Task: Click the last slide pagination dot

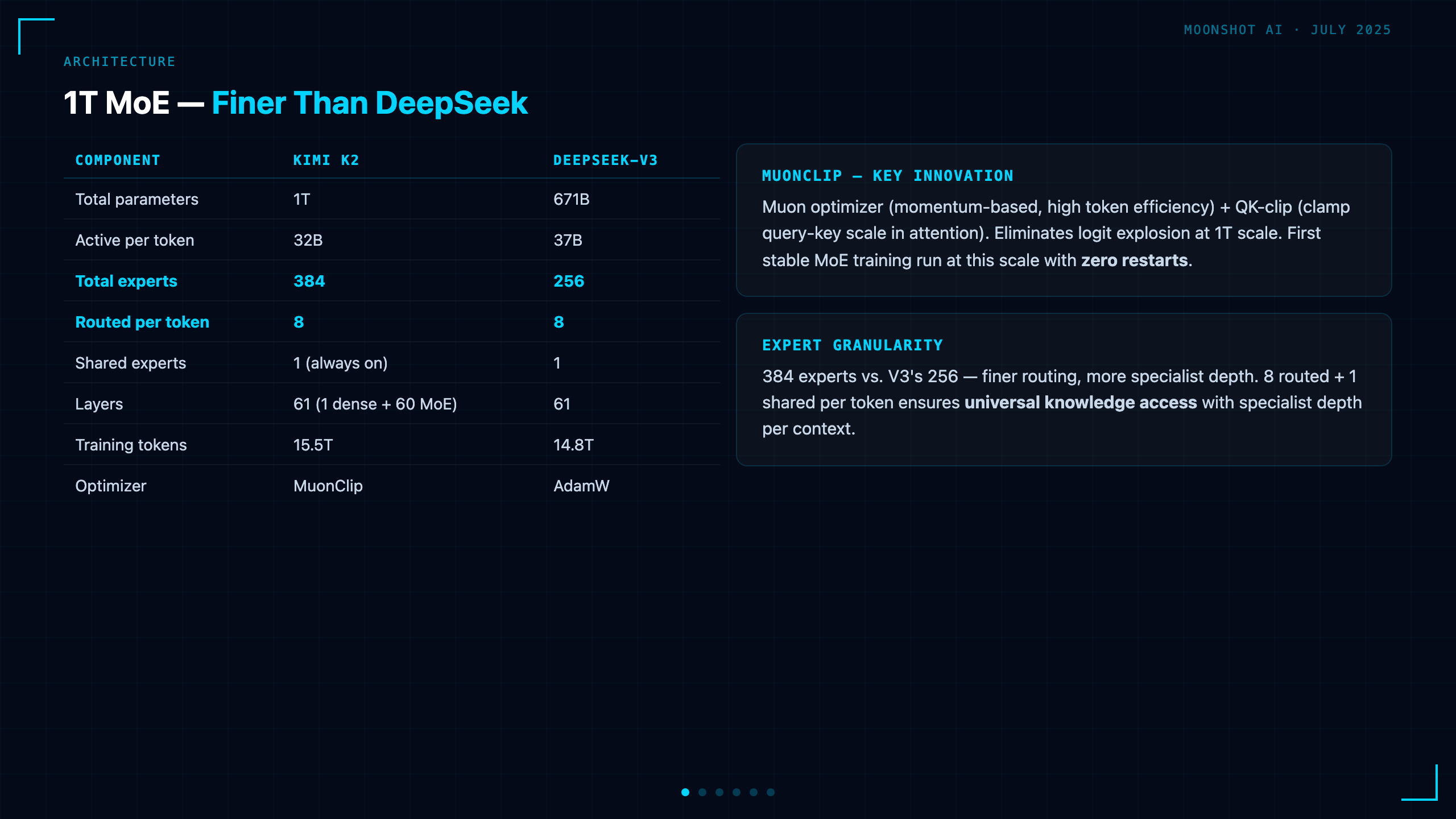Action: (x=771, y=792)
